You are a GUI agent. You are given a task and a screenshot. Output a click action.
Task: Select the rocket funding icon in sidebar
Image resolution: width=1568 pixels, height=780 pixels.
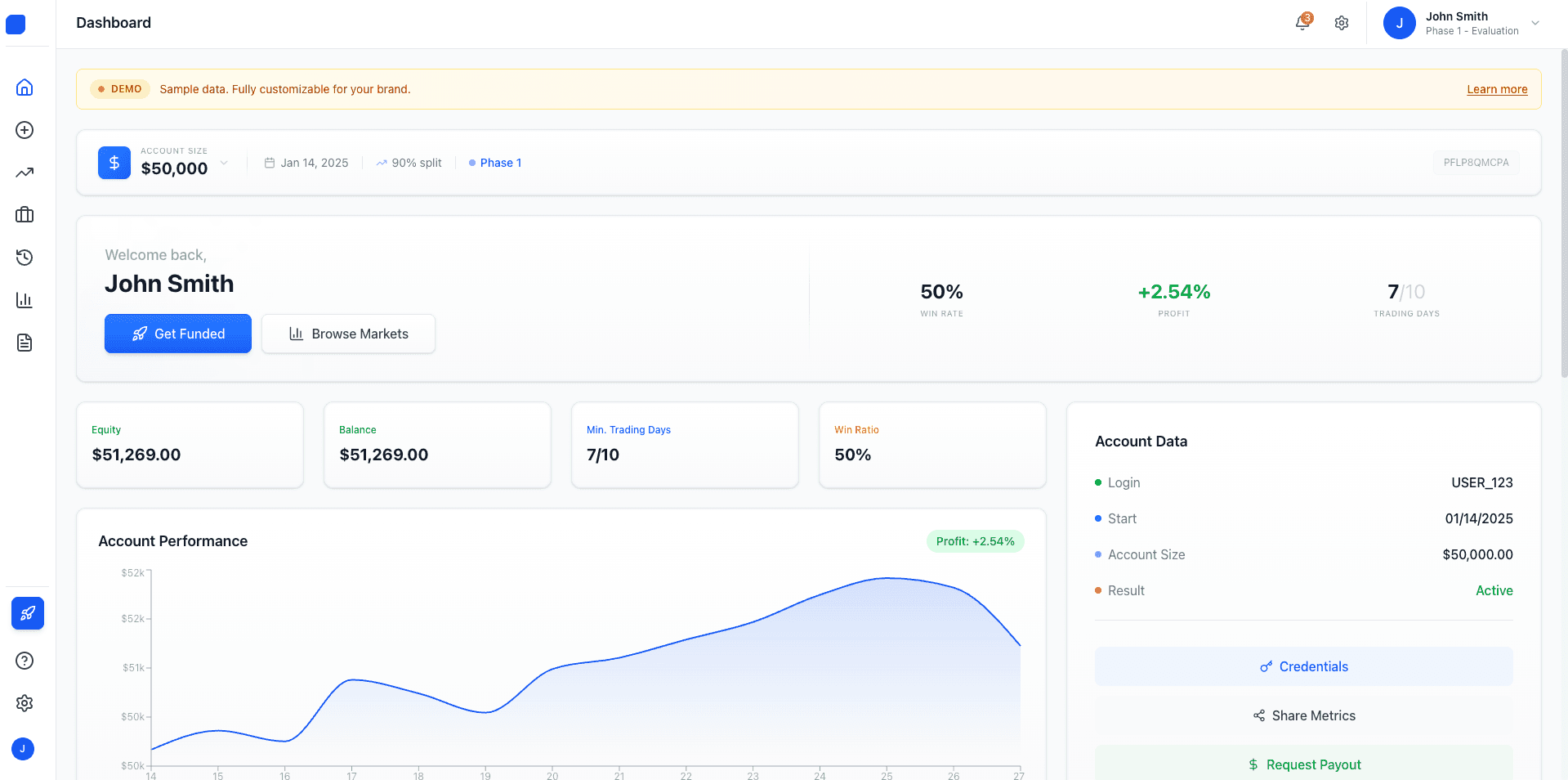coord(27,613)
